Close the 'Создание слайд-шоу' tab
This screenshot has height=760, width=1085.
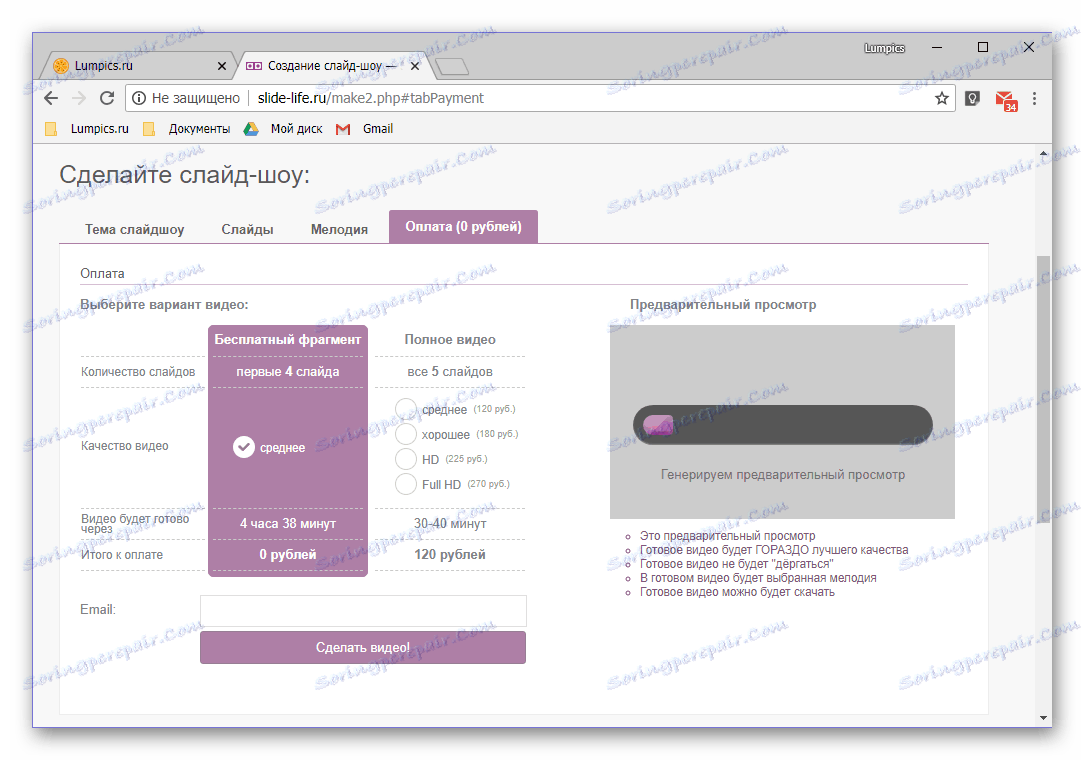click(414, 66)
